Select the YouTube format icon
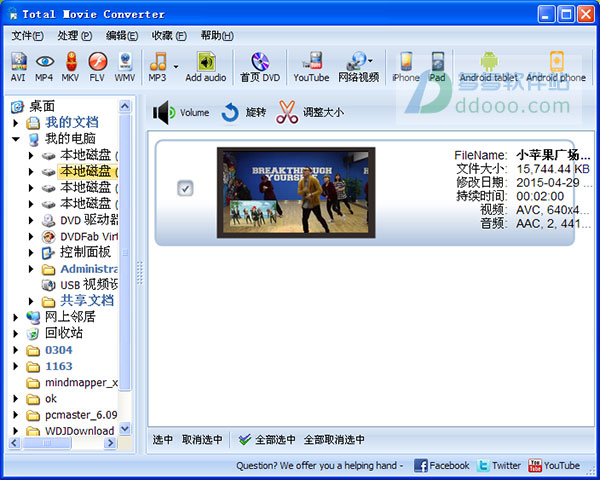 (x=312, y=61)
